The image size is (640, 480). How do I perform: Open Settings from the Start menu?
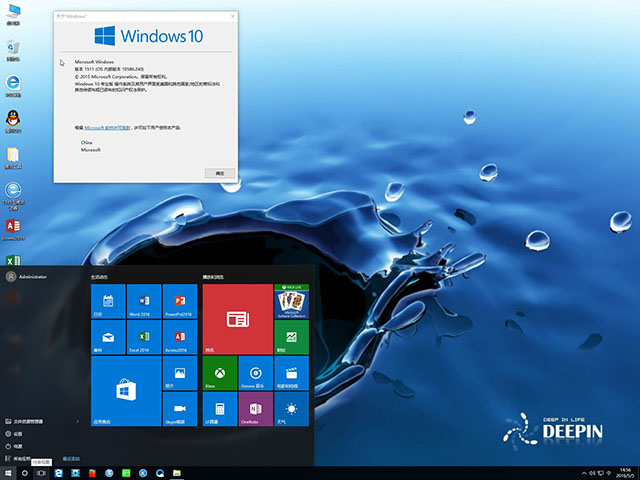pos(18,434)
